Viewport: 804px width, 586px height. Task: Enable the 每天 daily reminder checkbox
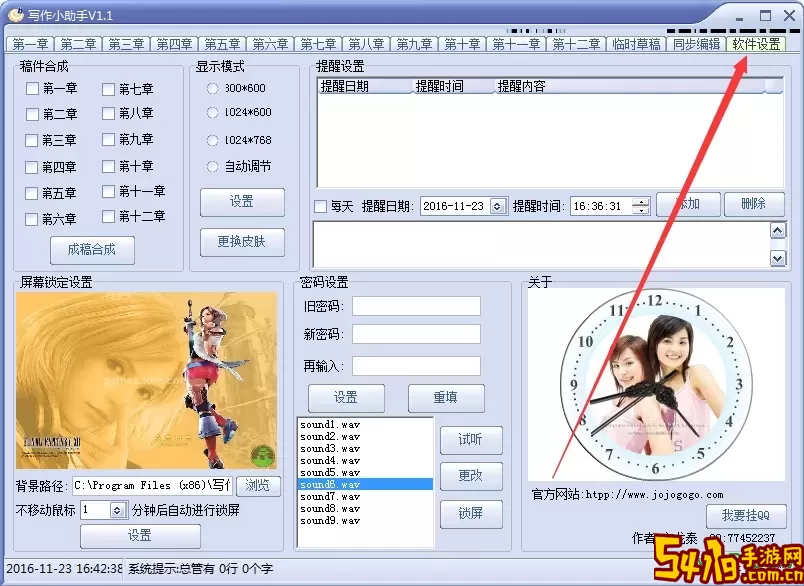[x=320, y=207]
